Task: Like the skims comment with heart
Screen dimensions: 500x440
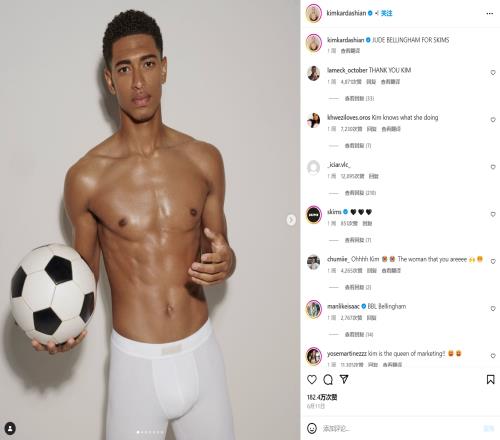Action: click(x=493, y=214)
